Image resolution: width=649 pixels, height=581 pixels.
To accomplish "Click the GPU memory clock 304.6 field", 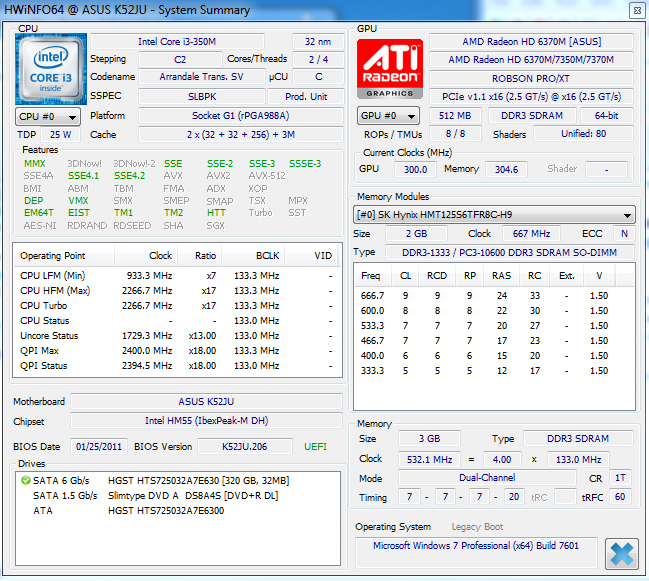I will pyautogui.click(x=506, y=169).
